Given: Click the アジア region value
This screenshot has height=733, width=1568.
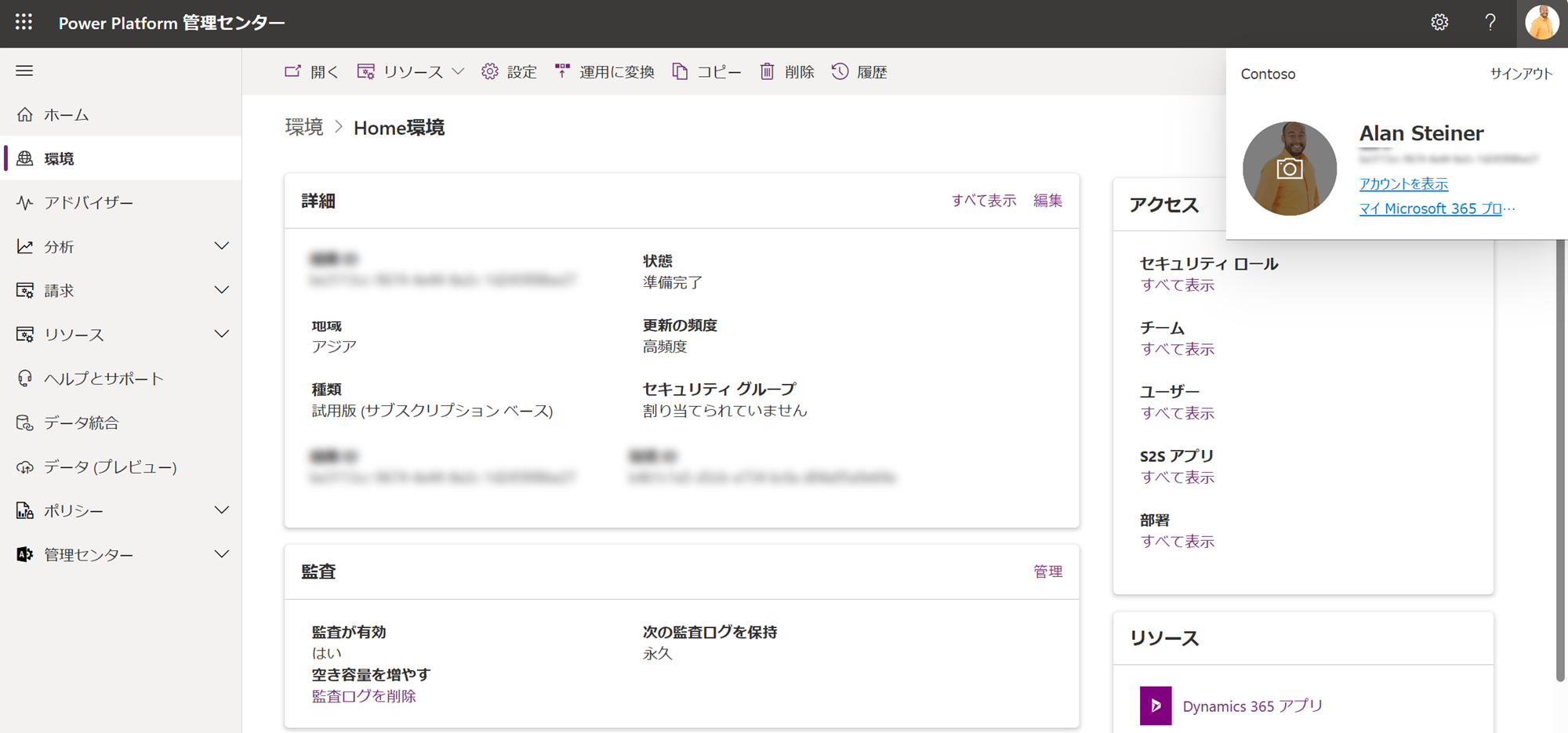Looking at the screenshot, I should coord(334,347).
